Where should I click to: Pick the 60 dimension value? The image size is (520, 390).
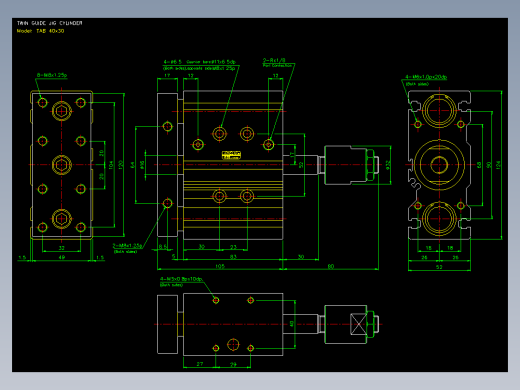pyautogui.click(x=331, y=266)
